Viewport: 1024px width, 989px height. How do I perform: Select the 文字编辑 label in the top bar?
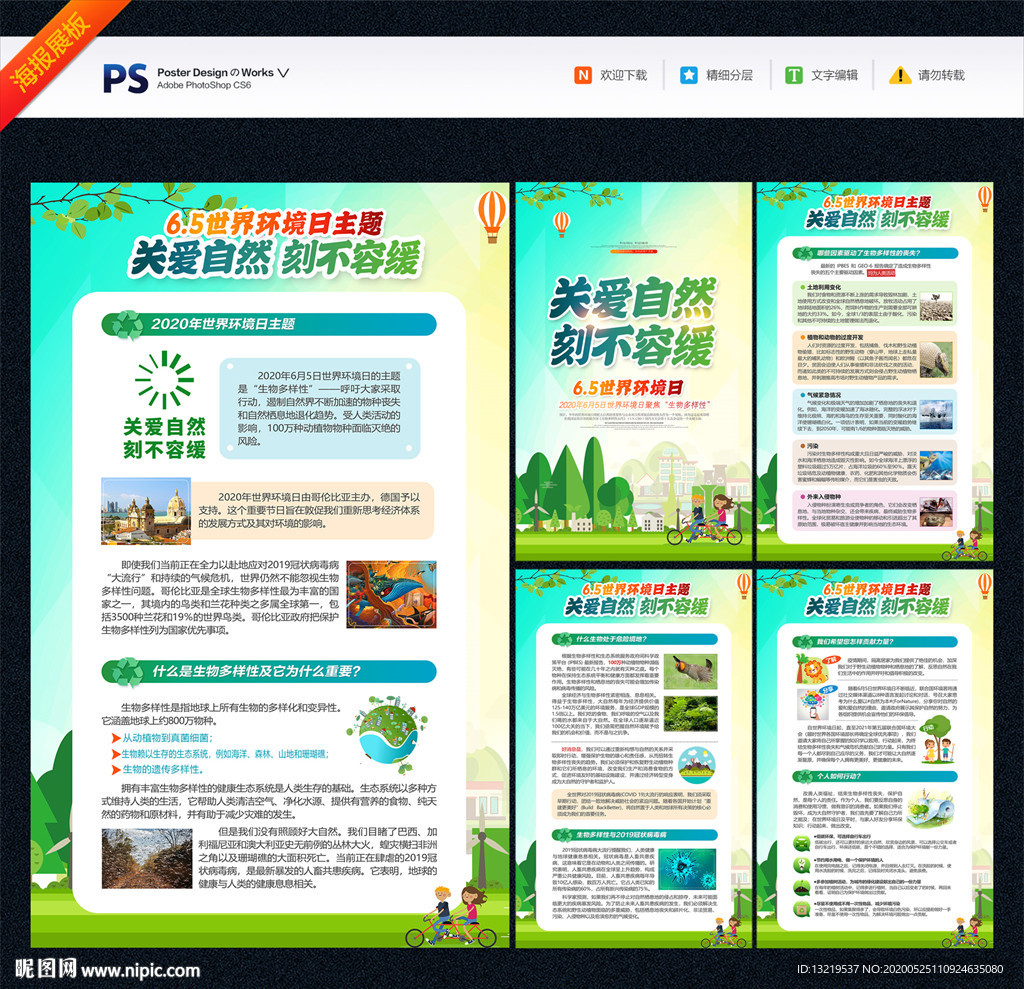click(x=834, y=75)
